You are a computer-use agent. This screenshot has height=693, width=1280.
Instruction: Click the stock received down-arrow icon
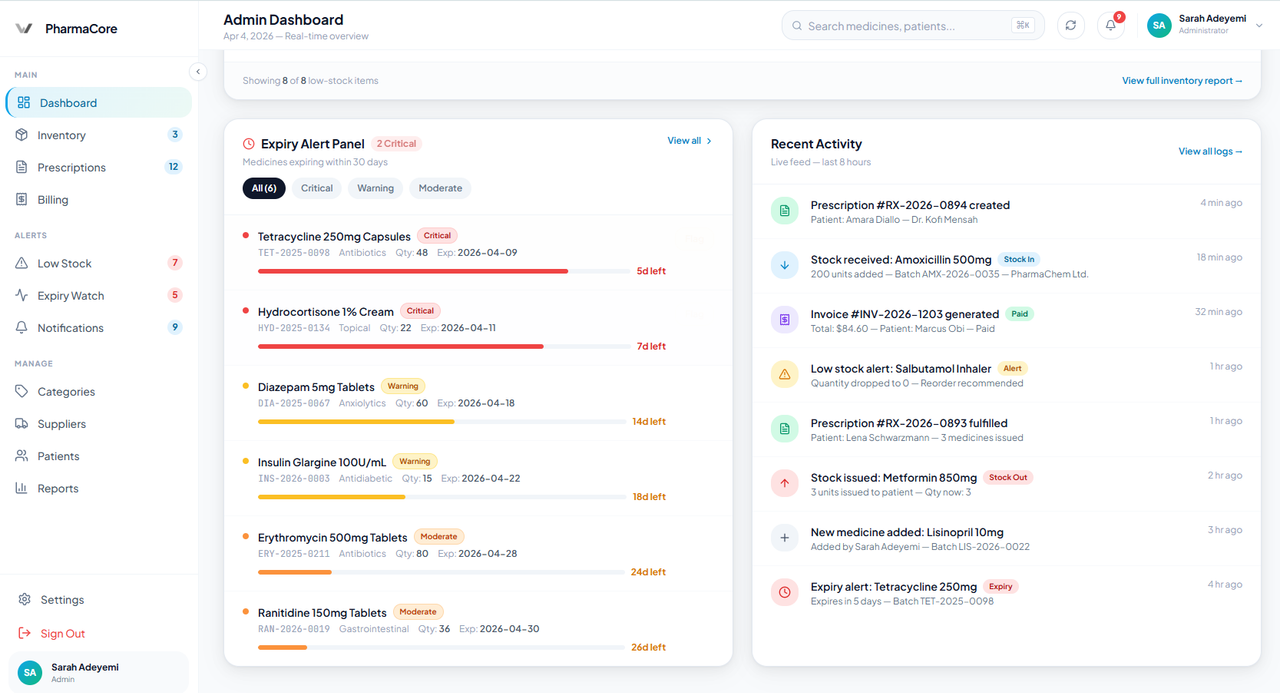pyautogui.click(x=784, y=265)
